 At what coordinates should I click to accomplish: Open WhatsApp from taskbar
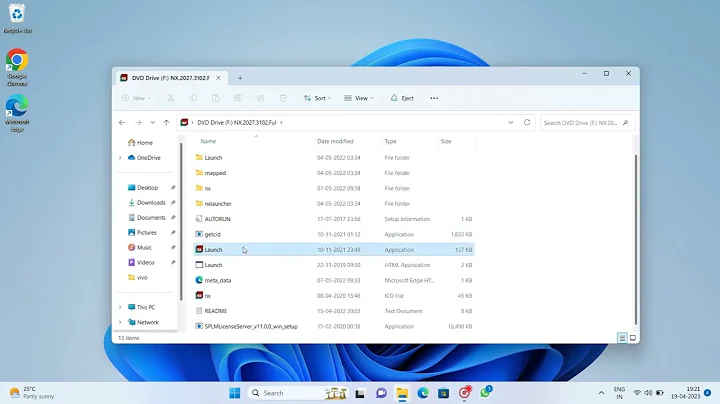pyautogui.click(x=485, y=393)
